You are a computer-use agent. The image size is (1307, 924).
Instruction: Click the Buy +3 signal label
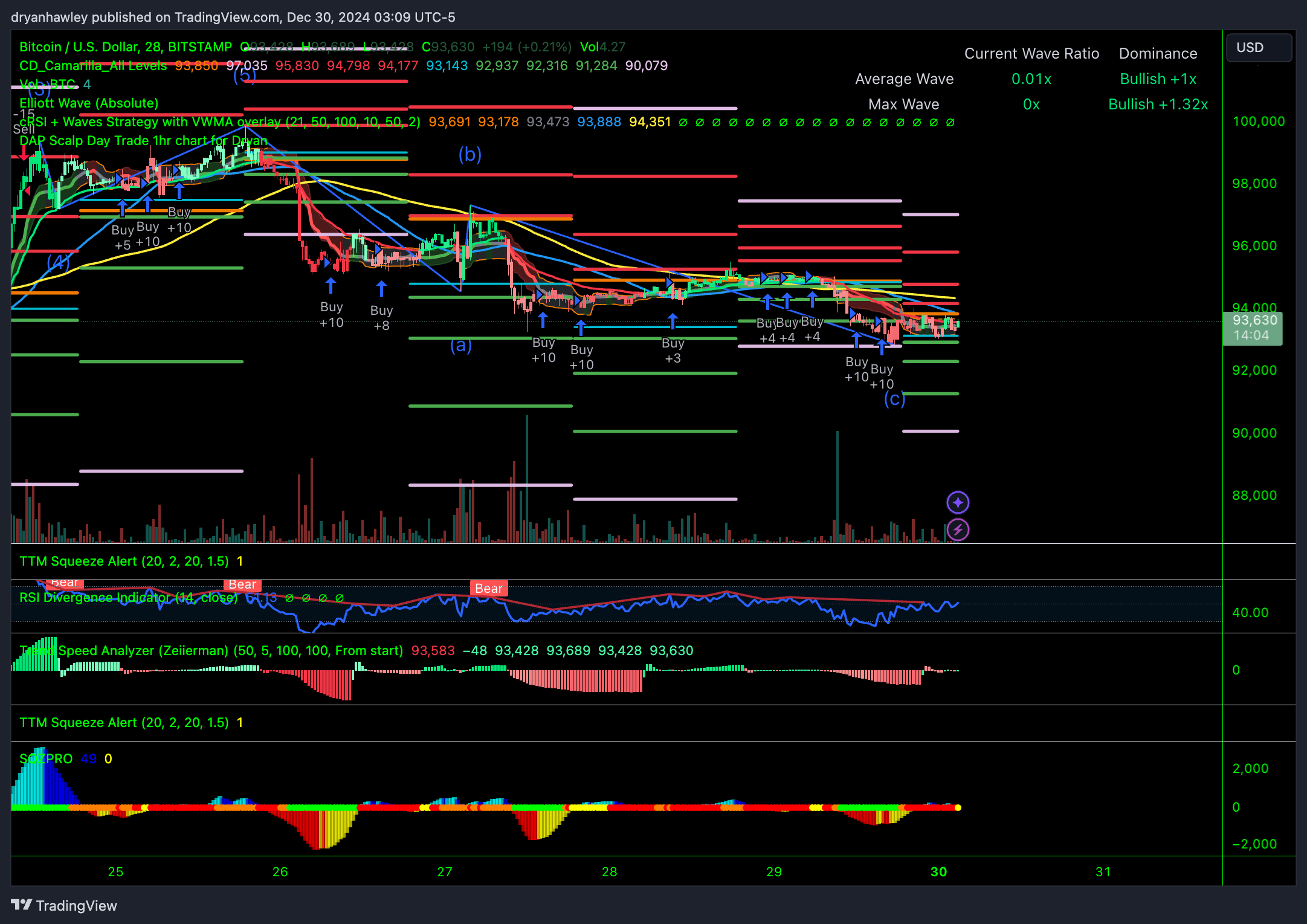click(x=673, y=351)
